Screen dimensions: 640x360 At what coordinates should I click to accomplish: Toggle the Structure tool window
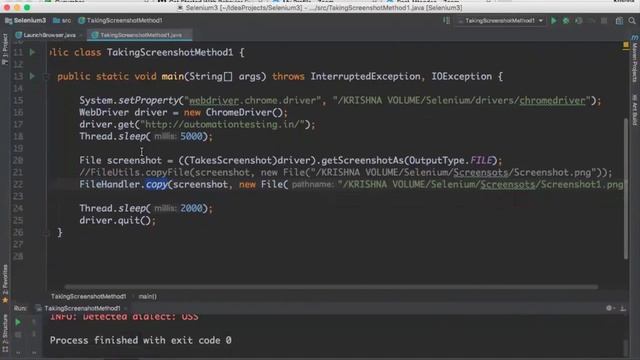(x=5, y=333)
